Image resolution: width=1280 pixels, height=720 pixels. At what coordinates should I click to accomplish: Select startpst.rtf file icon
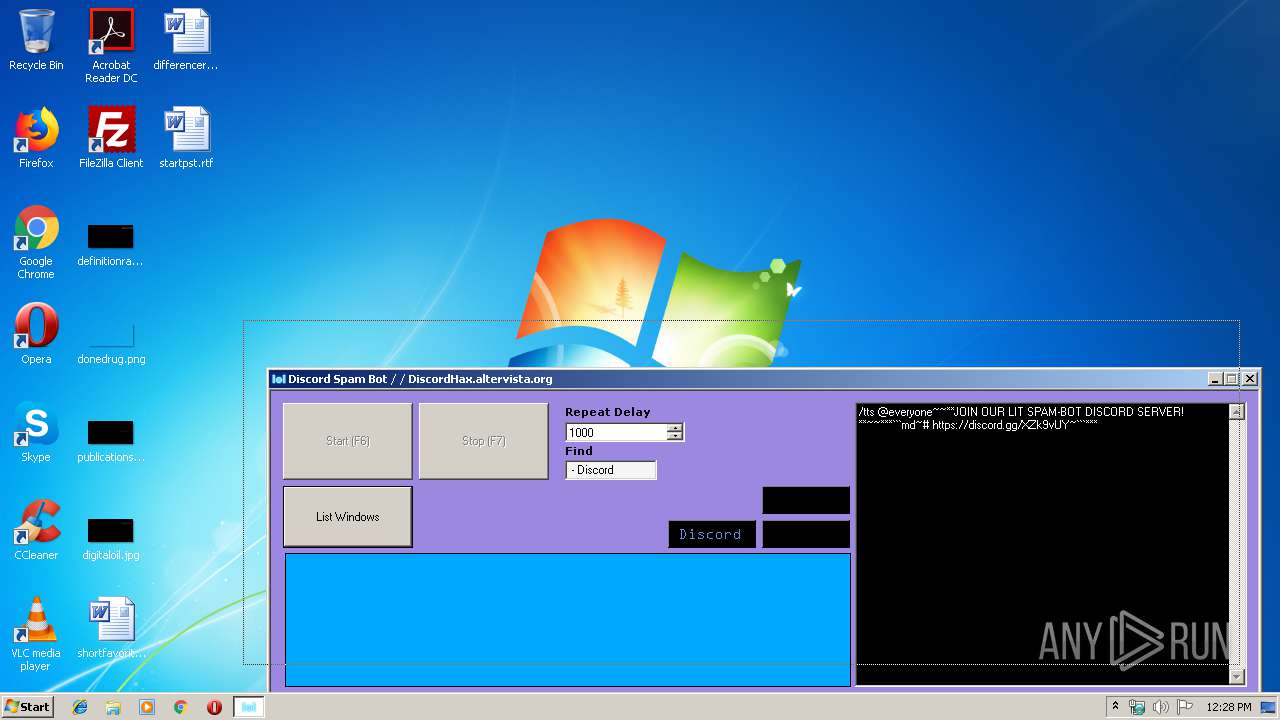[x=186, y=138]
